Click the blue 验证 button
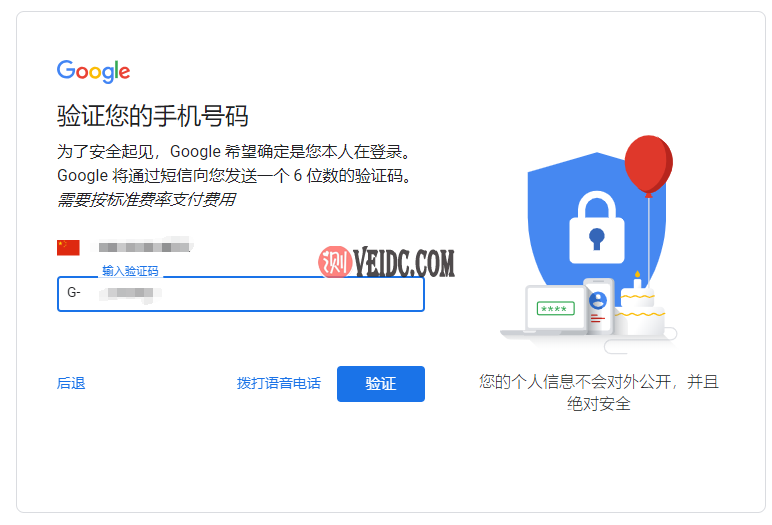 tap(381, 384)
